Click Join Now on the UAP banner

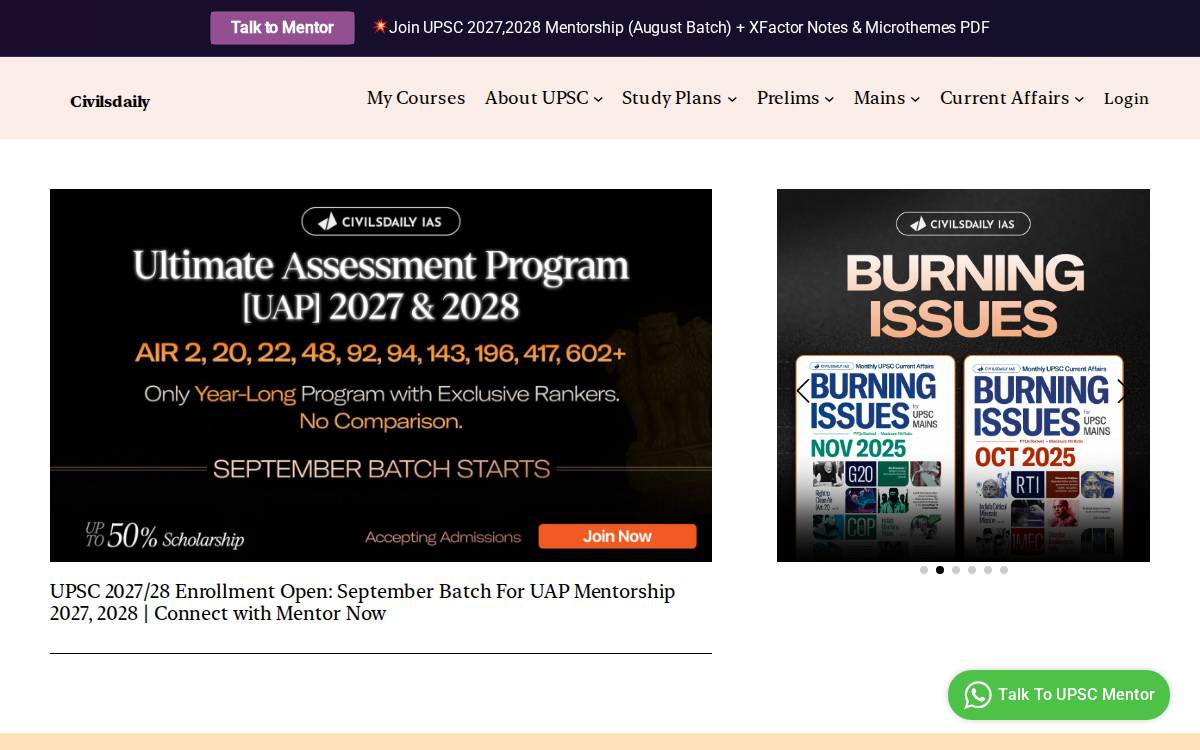coord(617,536)
